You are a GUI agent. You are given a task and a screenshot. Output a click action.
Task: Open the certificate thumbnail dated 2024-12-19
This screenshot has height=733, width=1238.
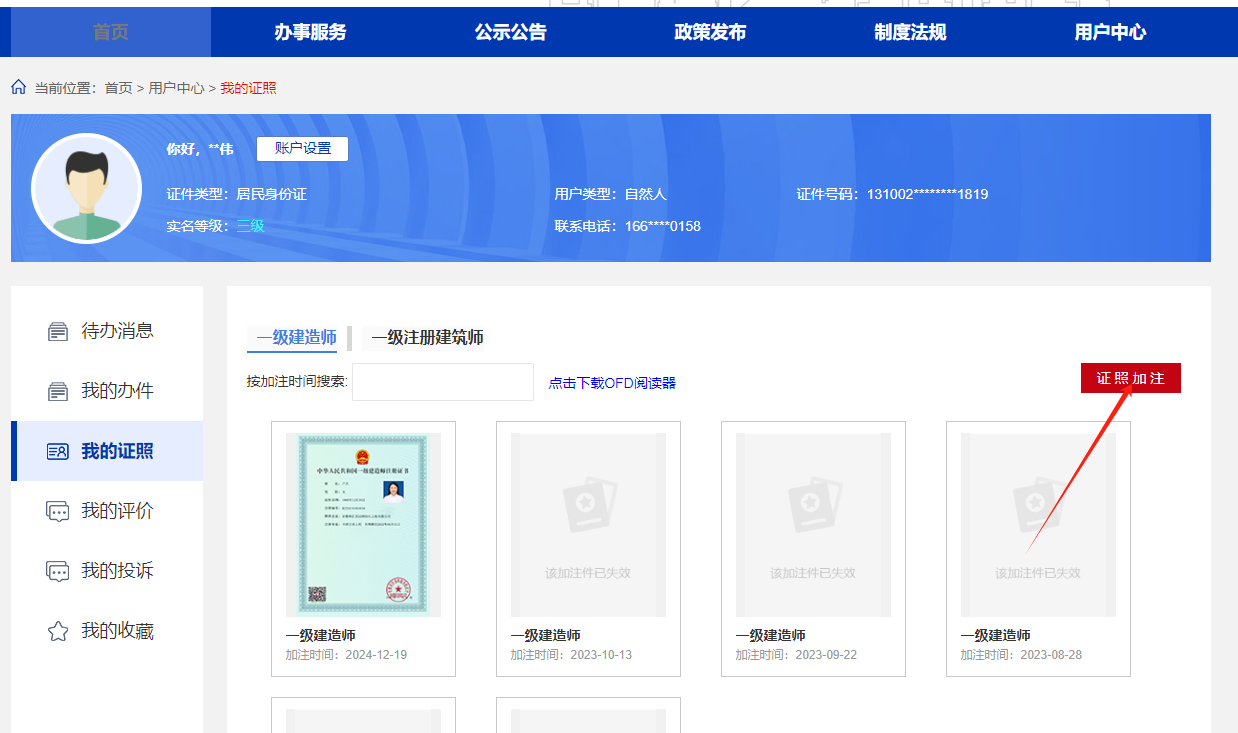click(363, 525)
